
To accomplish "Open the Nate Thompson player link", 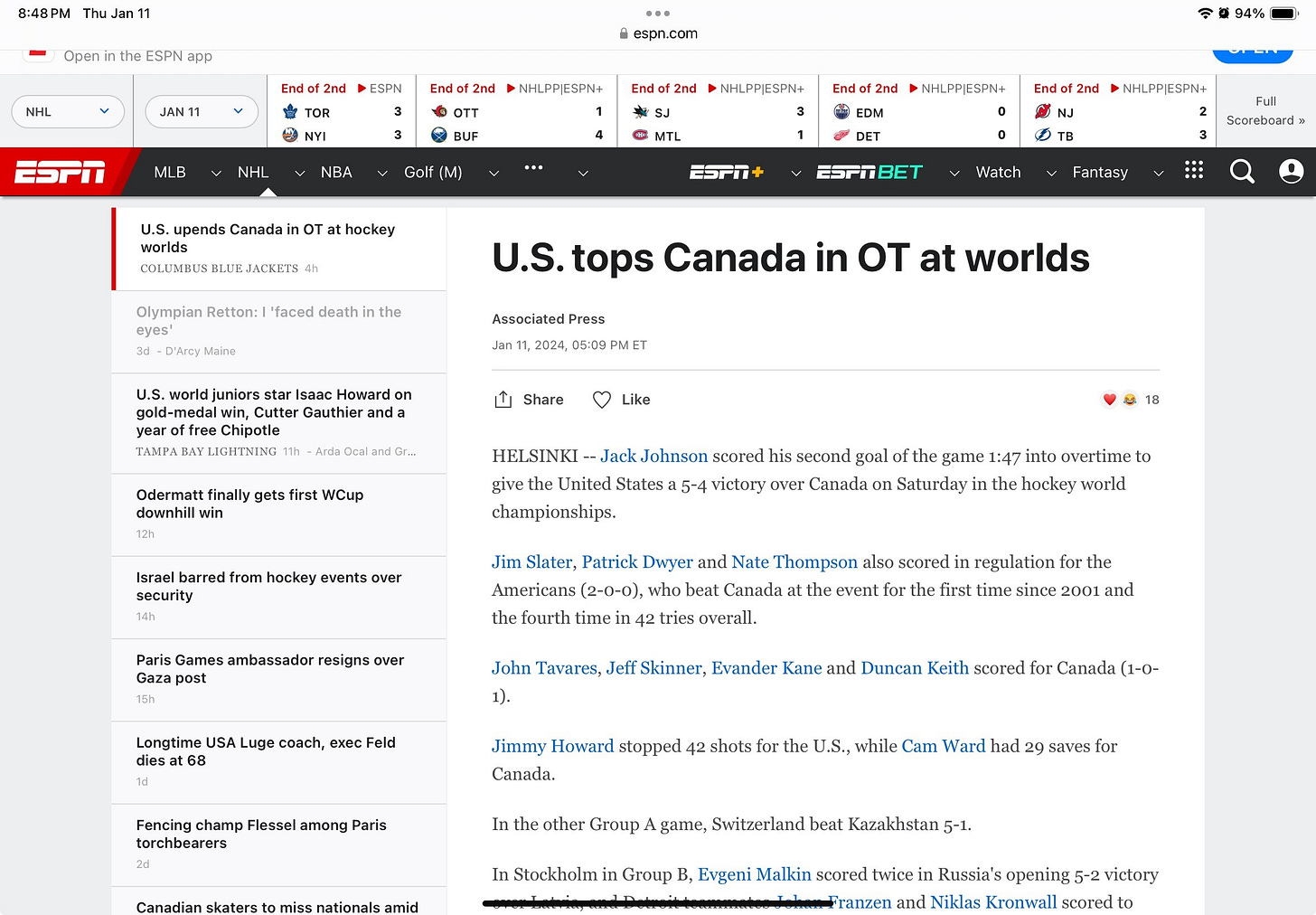I will (x=794, y=561).
